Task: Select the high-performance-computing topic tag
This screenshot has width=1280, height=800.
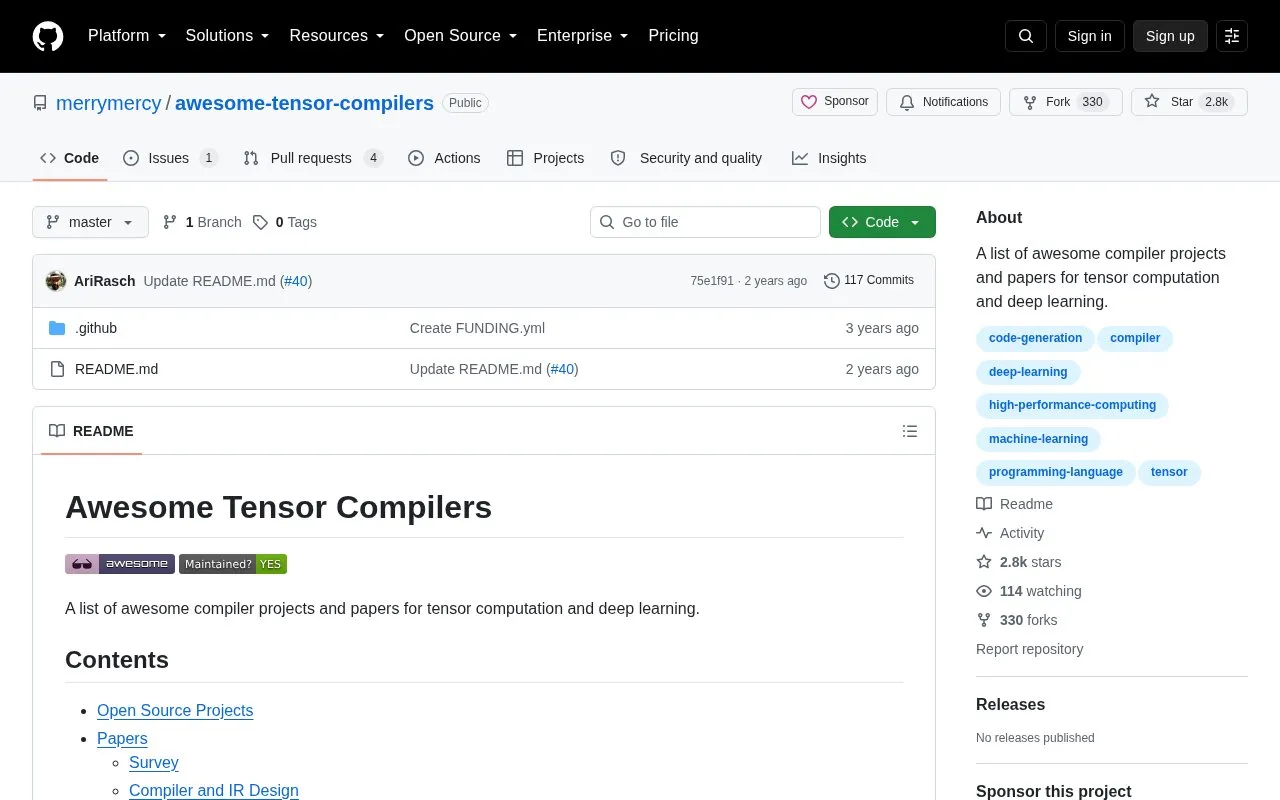Action: click(x=1072, y=405)
